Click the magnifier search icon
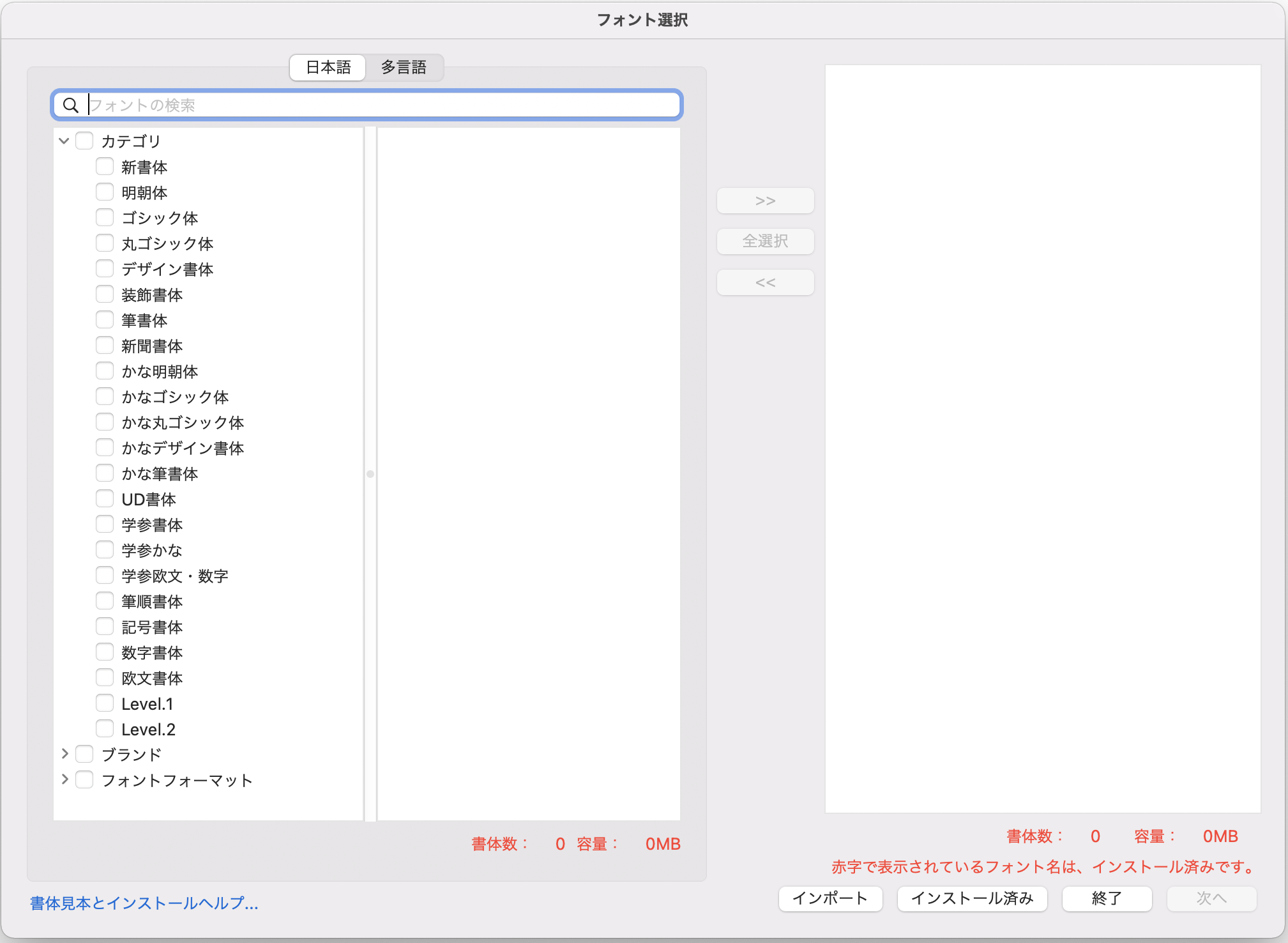 71,105
